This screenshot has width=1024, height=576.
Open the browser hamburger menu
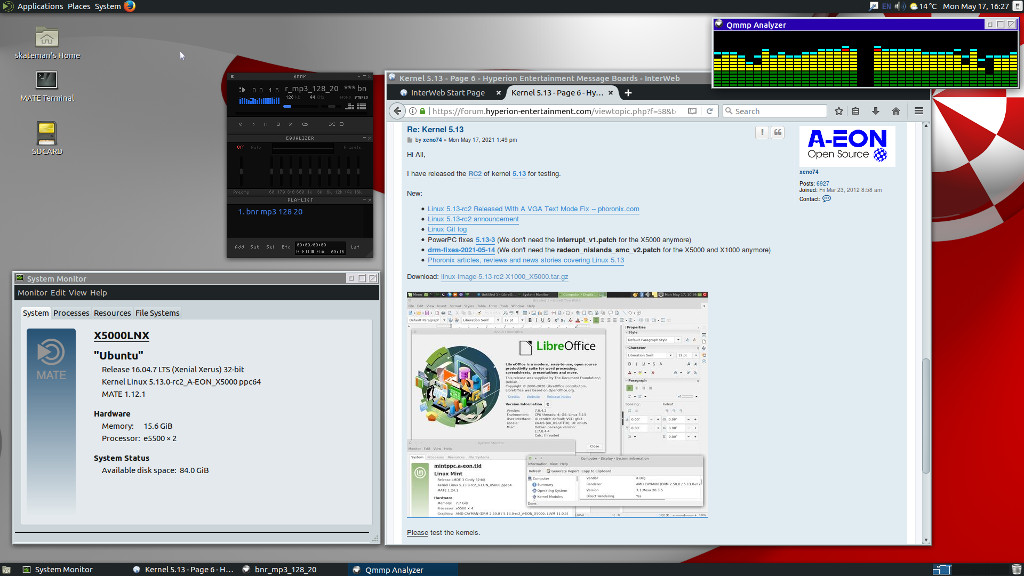click(x=919, y=111)
